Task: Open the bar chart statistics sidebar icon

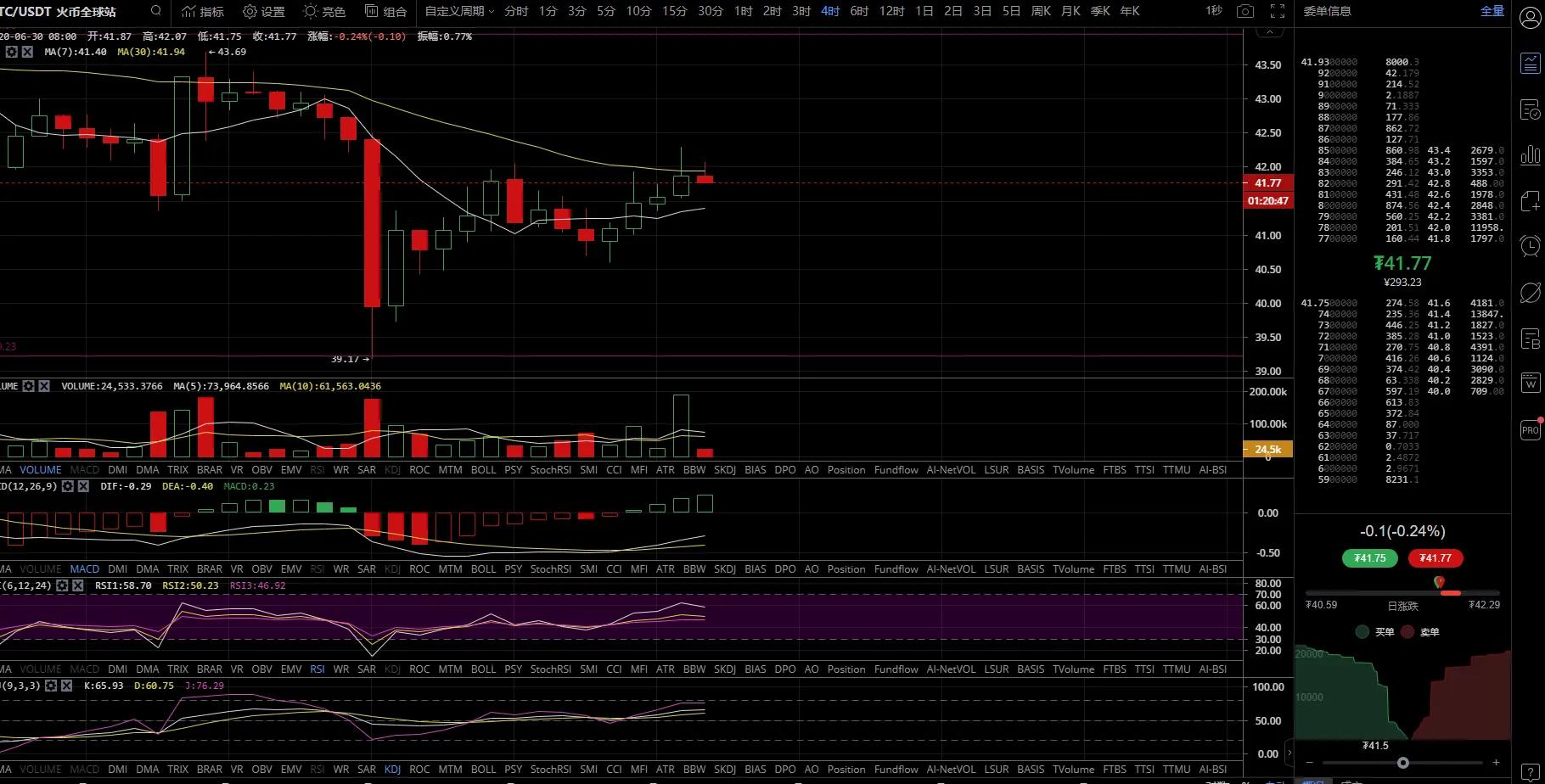Action: point(1530,155)
